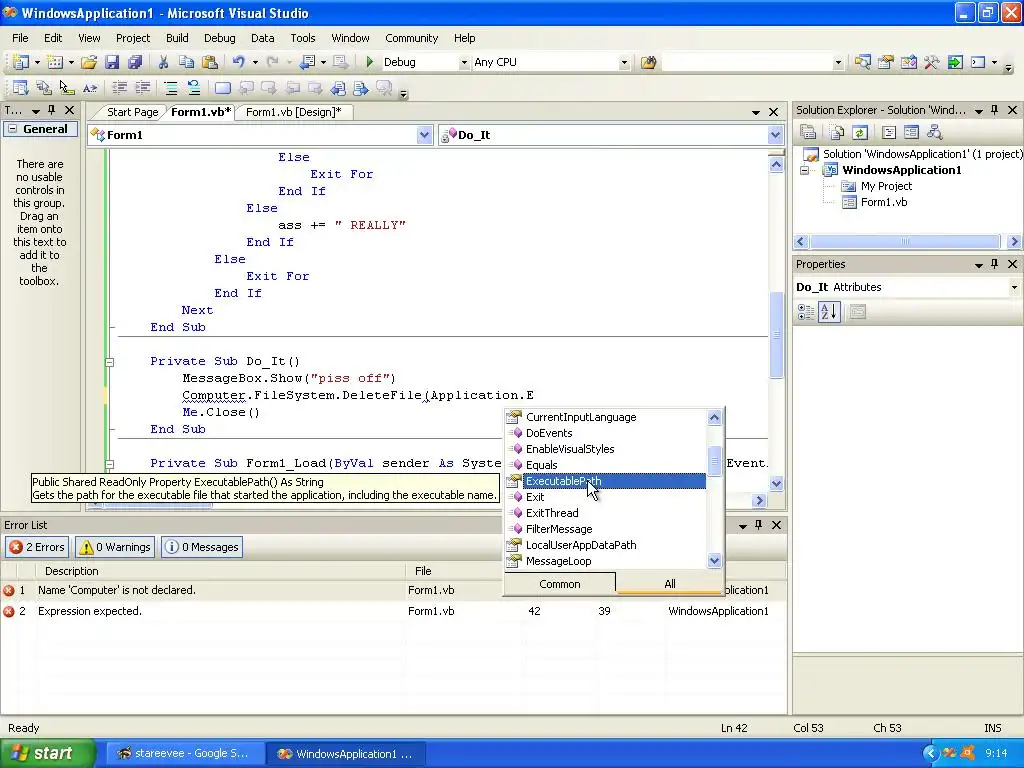
Task: Open Properties Window via toolbar icon
Action: [x=886, y=62]
